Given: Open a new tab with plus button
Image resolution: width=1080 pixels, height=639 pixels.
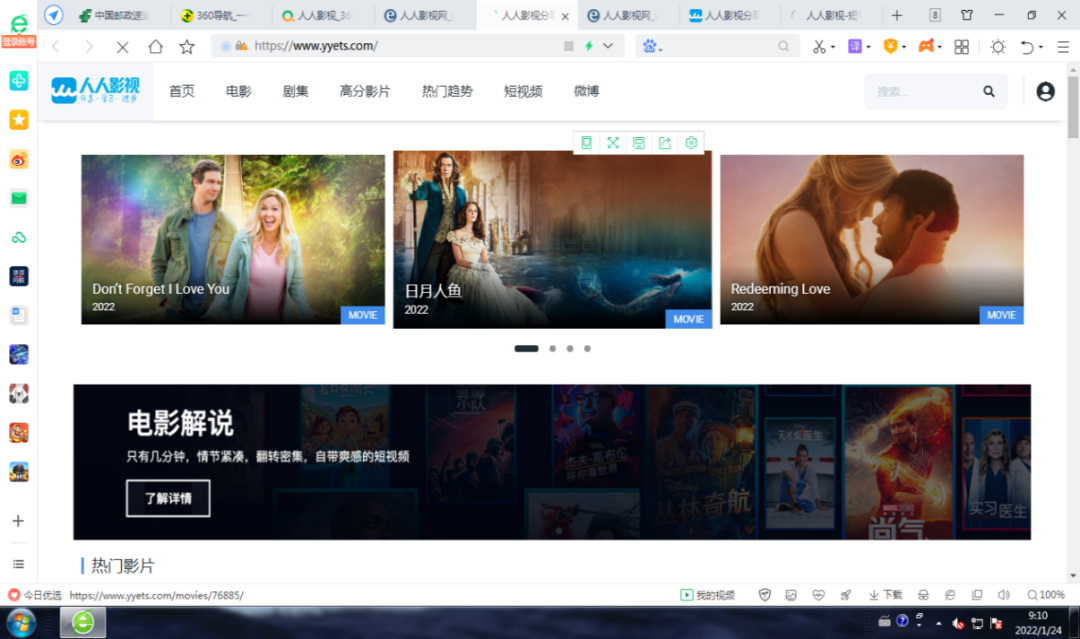Looking at the screenshot, I should 897,15.
